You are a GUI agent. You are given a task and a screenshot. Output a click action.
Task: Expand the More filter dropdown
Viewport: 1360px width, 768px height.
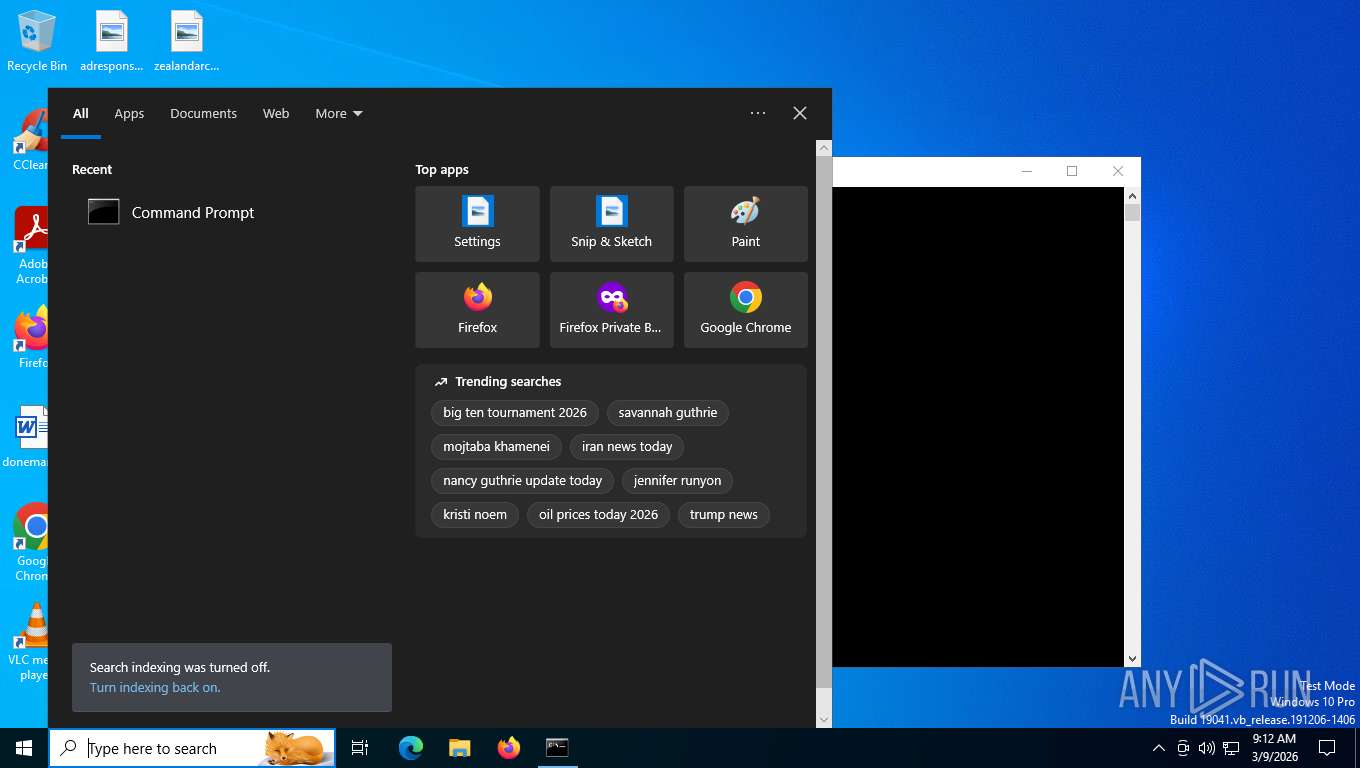339,113
